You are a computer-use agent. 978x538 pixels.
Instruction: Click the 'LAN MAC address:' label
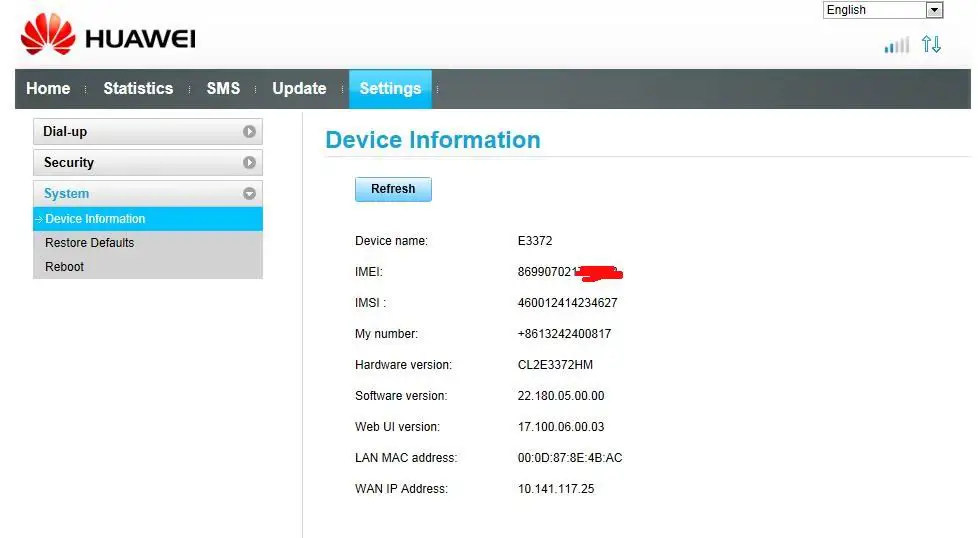[405, 458]
